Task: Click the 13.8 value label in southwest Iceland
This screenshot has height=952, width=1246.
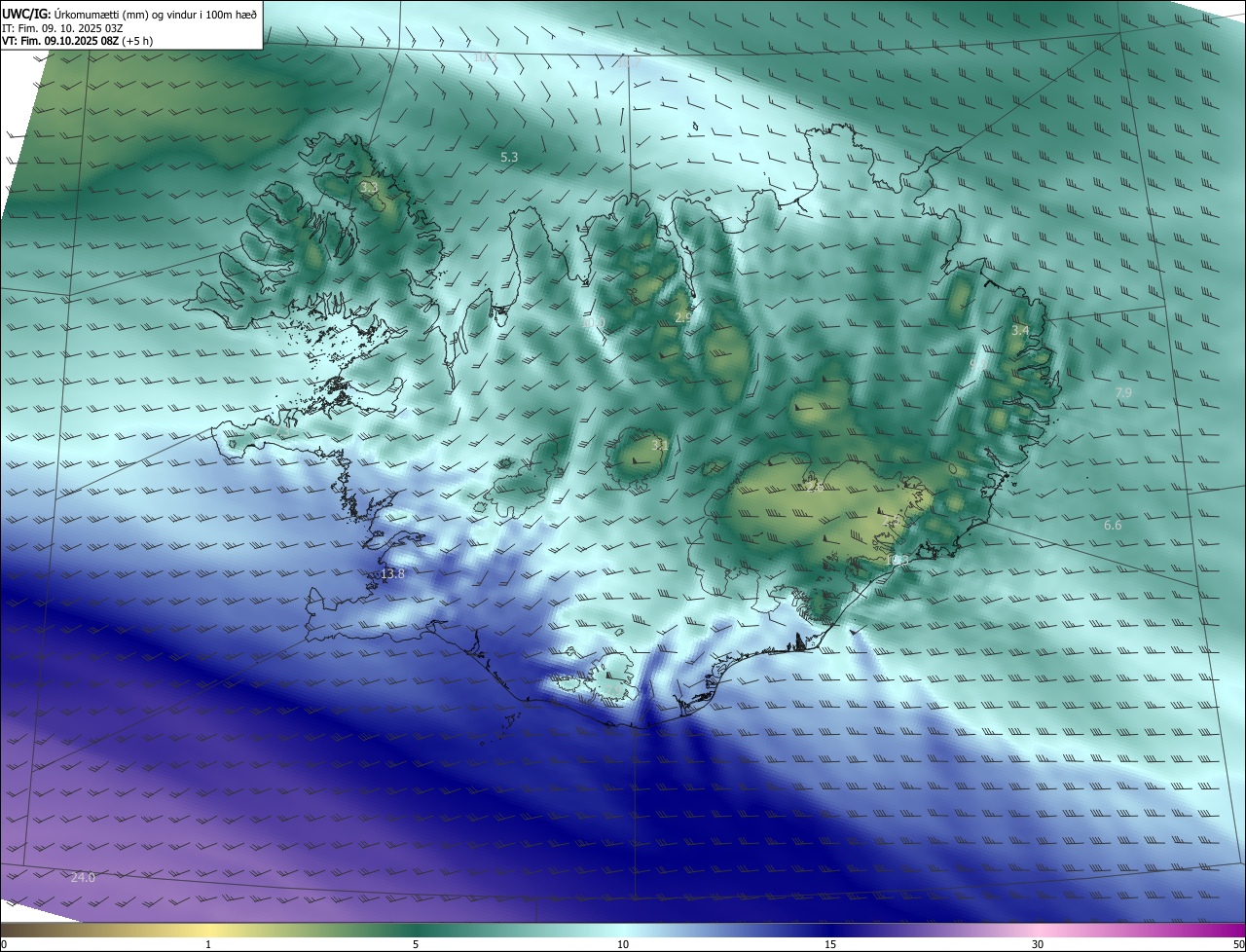Action: pos(392,574)
